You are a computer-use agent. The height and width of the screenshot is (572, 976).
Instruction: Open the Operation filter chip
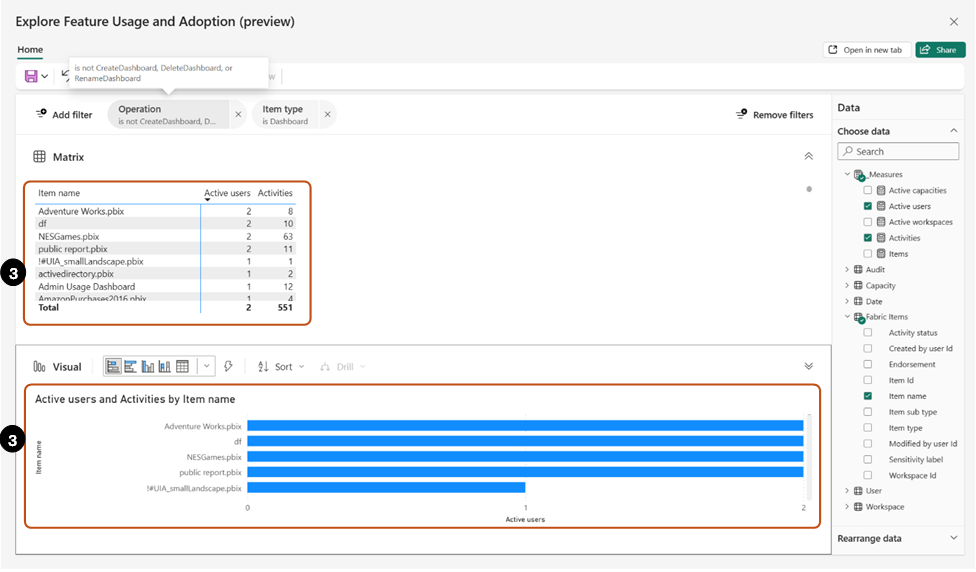click(x=168, y=115)
